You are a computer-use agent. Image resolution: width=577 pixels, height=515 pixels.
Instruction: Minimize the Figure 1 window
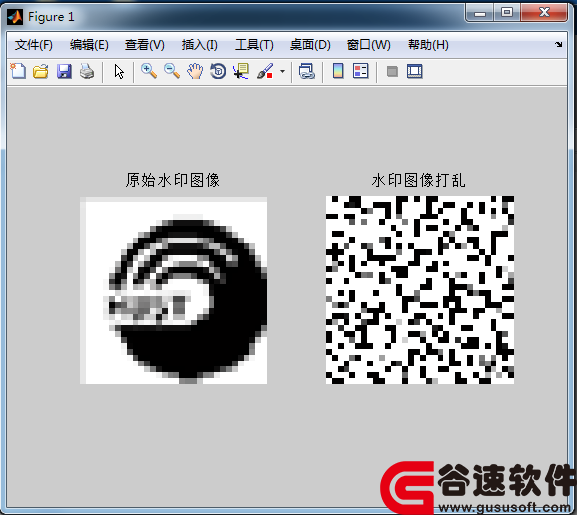point(480,13)
